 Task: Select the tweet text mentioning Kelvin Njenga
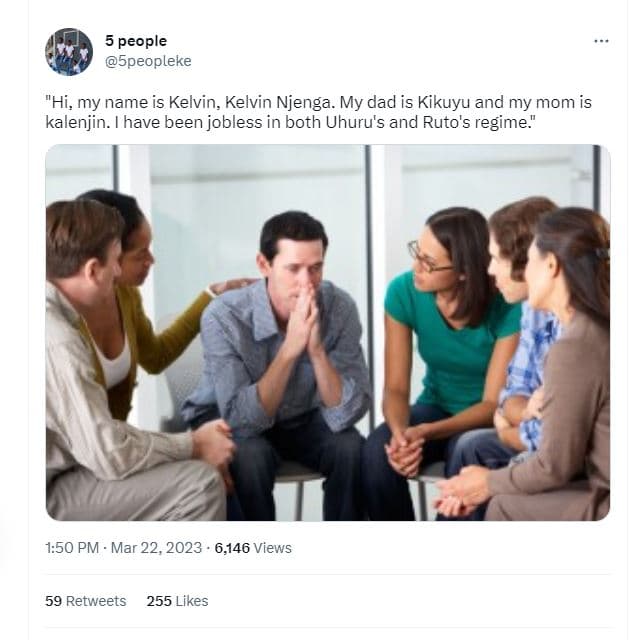pyautogui.click(x=318, y=112)
